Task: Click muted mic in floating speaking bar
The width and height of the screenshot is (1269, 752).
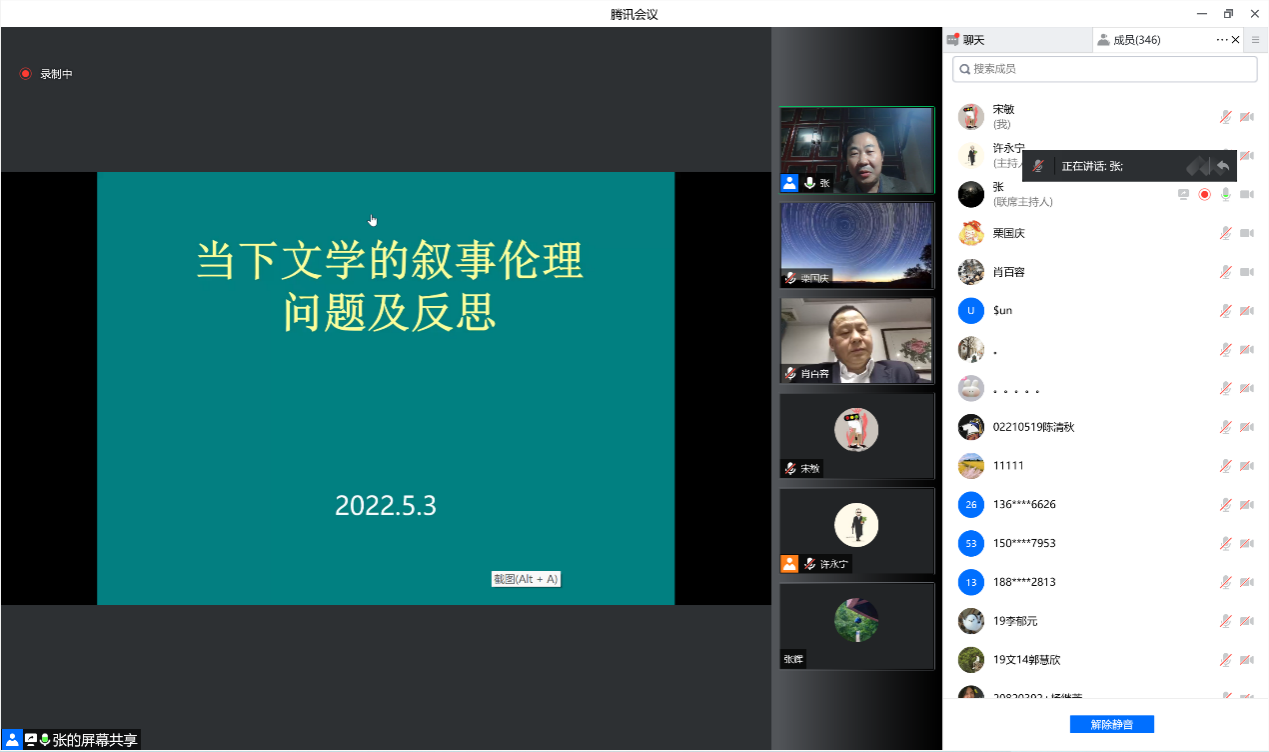Action: point(1039,166)
